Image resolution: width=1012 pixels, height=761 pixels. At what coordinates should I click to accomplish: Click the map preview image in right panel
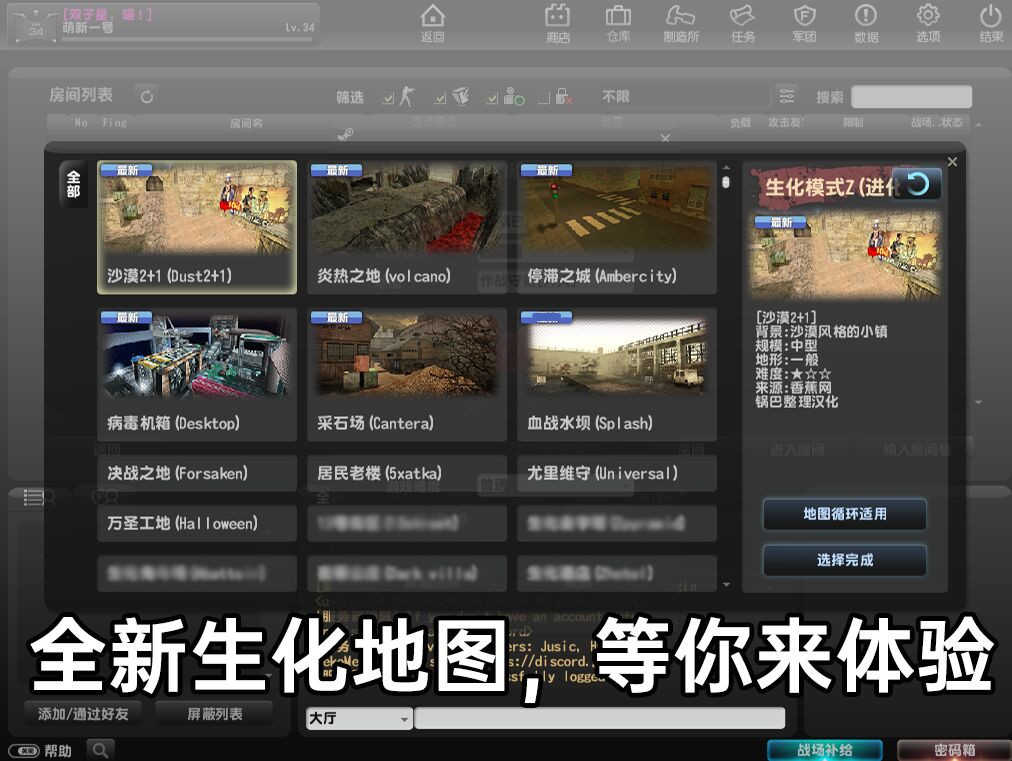pyautogui.click(x=845, y=257)
